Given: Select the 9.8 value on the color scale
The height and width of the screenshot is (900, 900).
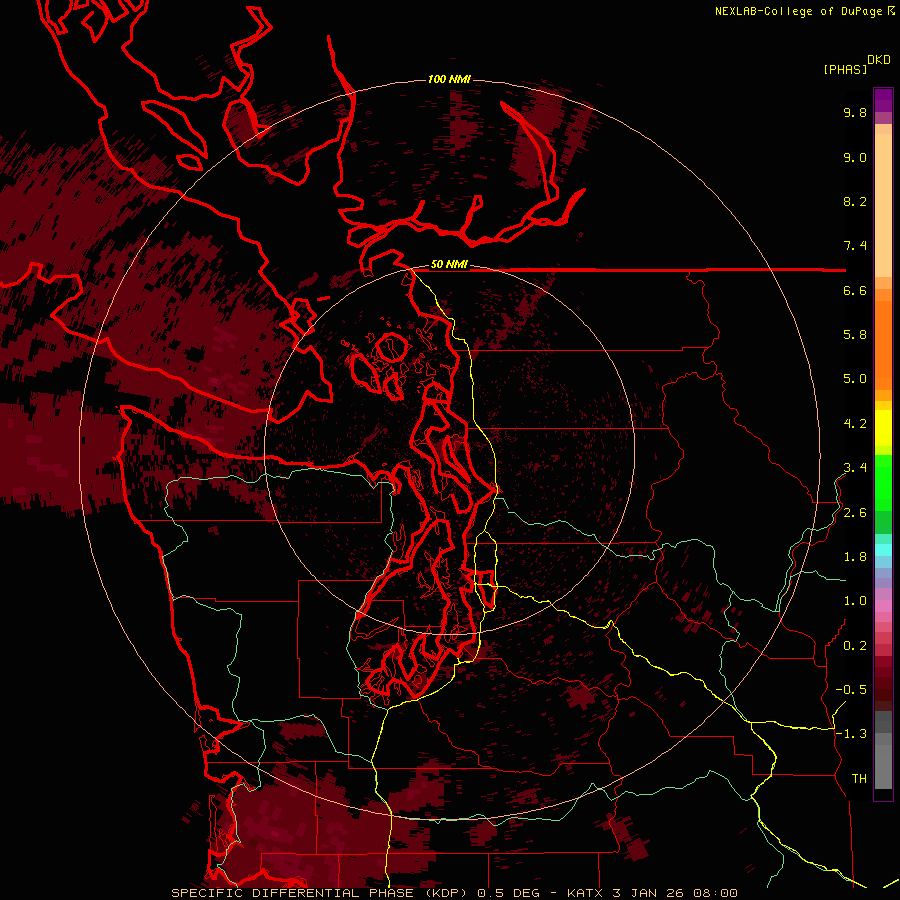Looking at the screenshot, I should [x=855, y=112].
